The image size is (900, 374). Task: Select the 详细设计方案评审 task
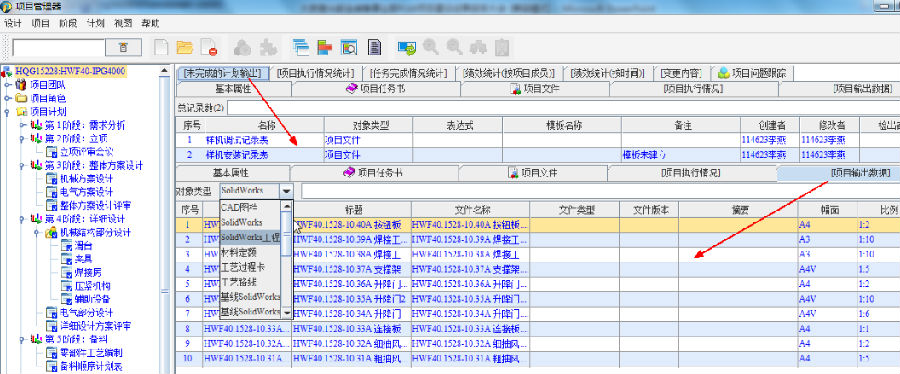pyautogui.click(x=96, y=326)
